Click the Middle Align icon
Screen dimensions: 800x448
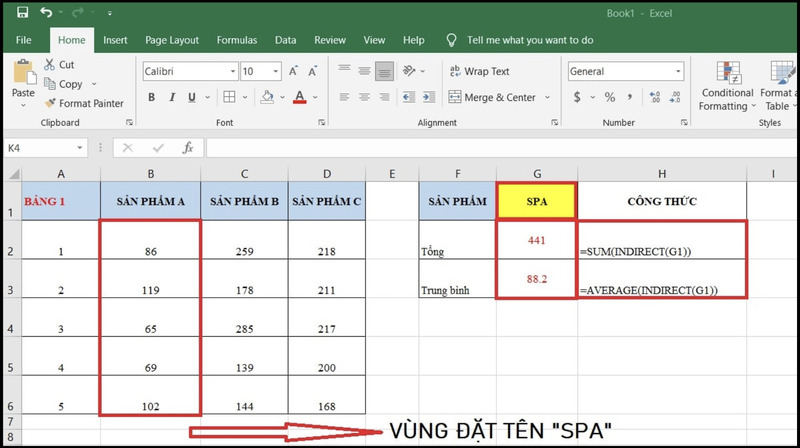364,70
